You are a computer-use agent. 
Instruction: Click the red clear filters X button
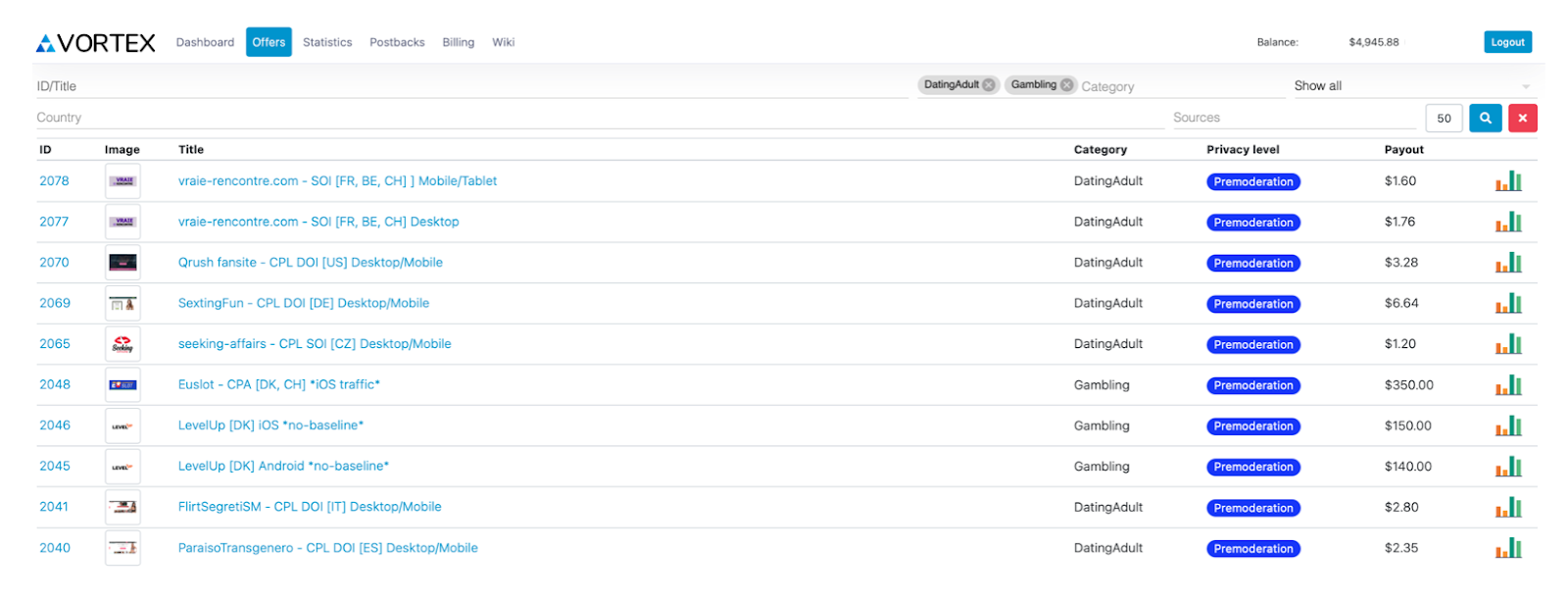1522,118
